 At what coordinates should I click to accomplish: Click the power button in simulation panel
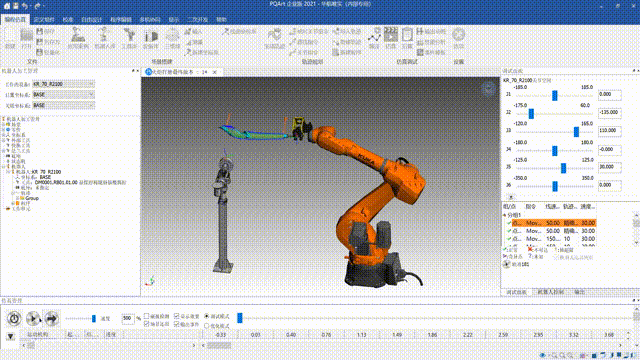coord(14,318)
